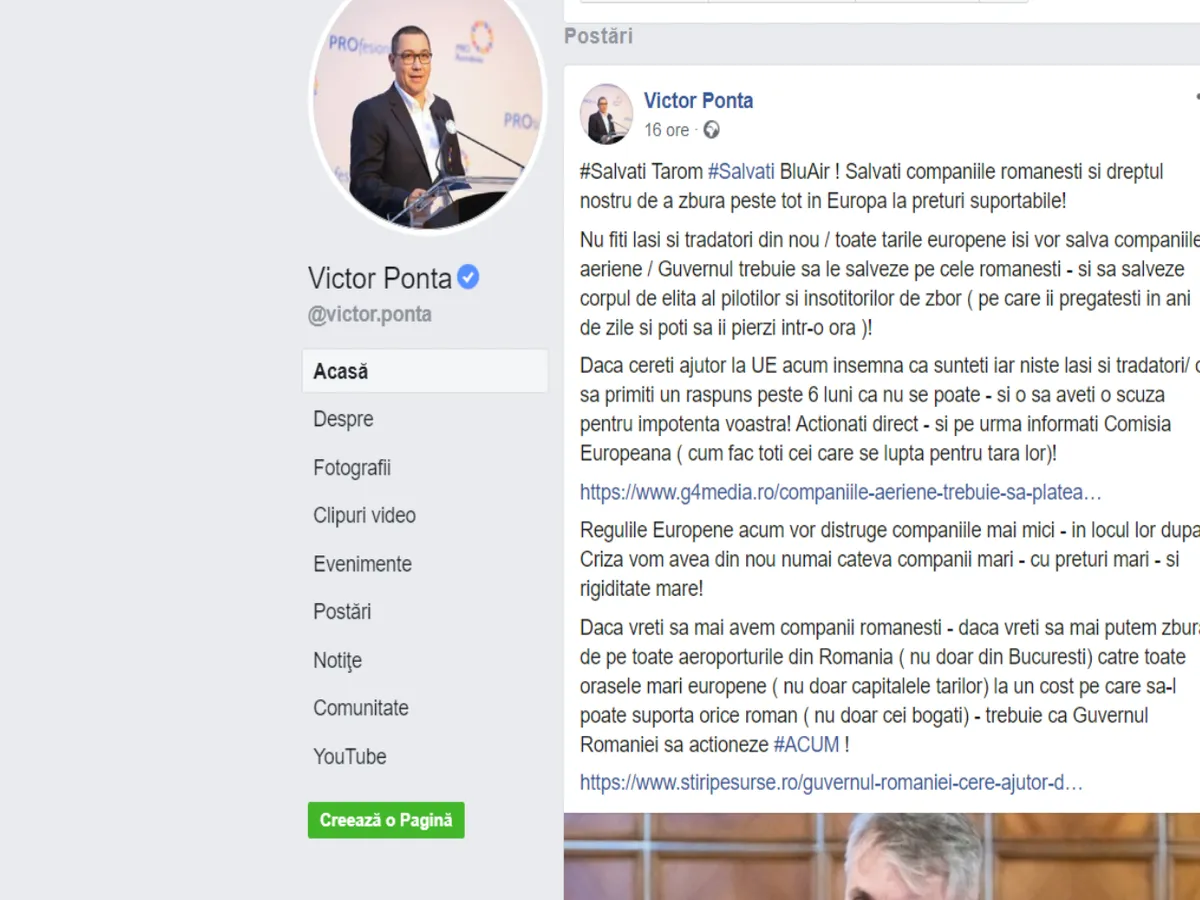Click the #ACUM hashtag in the post
The image size is (1200, 900).
(806, 745)
